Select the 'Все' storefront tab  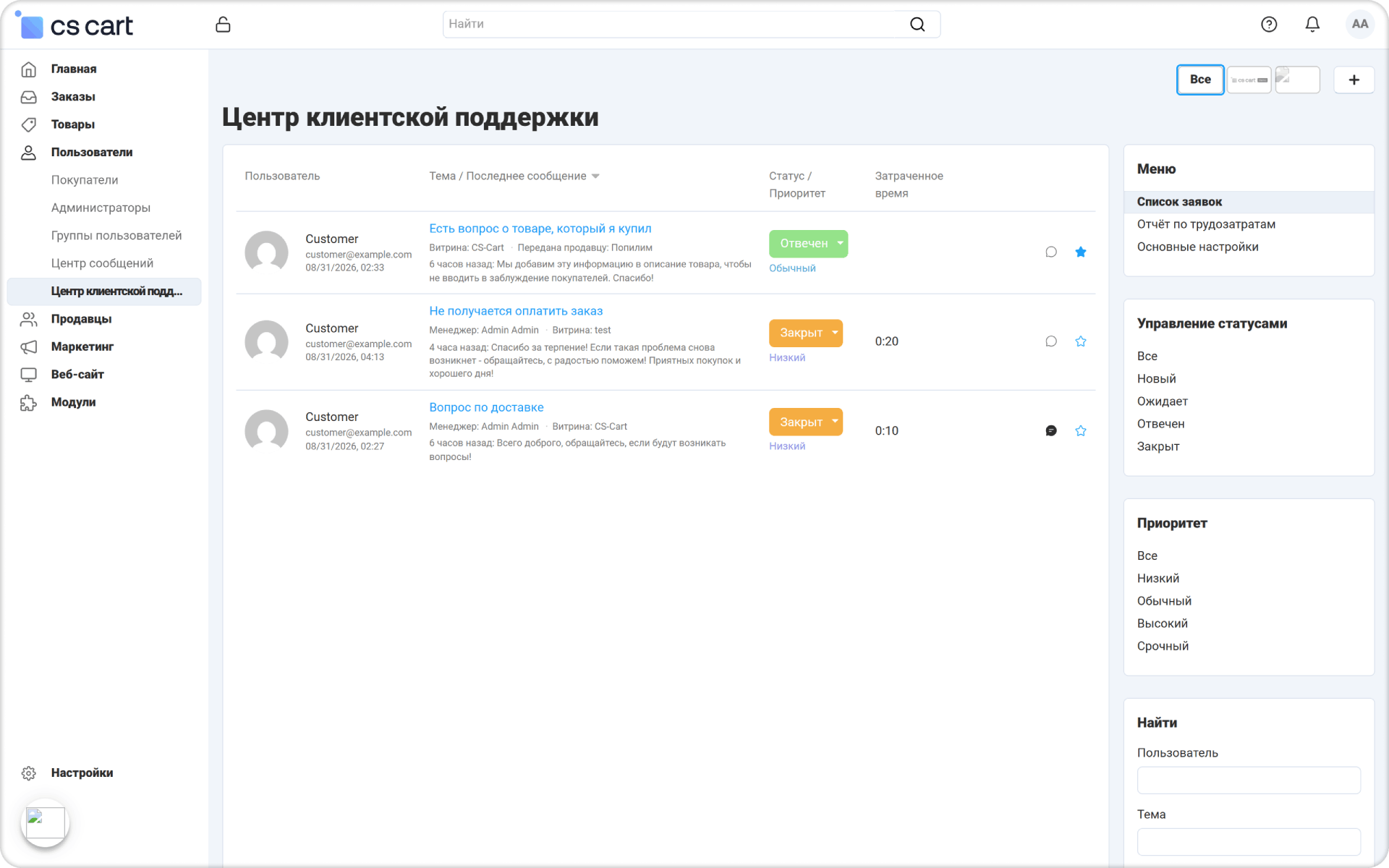tap(1199, 80)
